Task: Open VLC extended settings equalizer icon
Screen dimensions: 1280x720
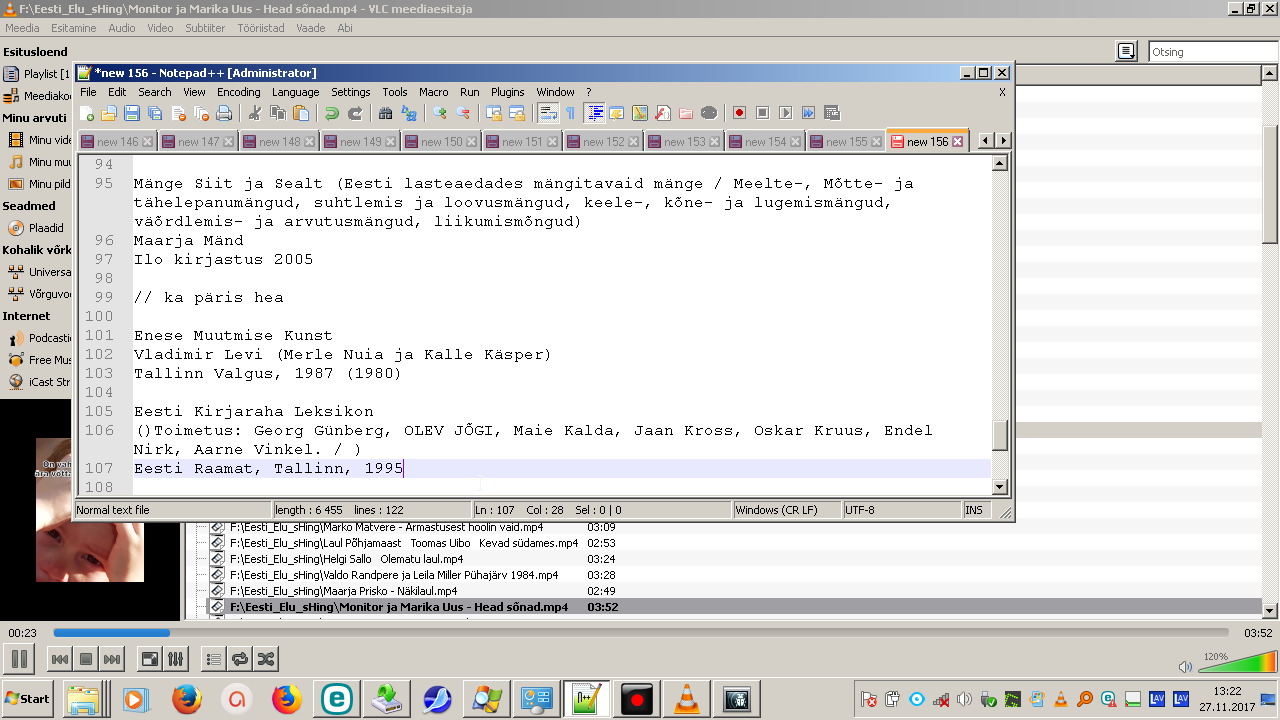Action: 175,659
